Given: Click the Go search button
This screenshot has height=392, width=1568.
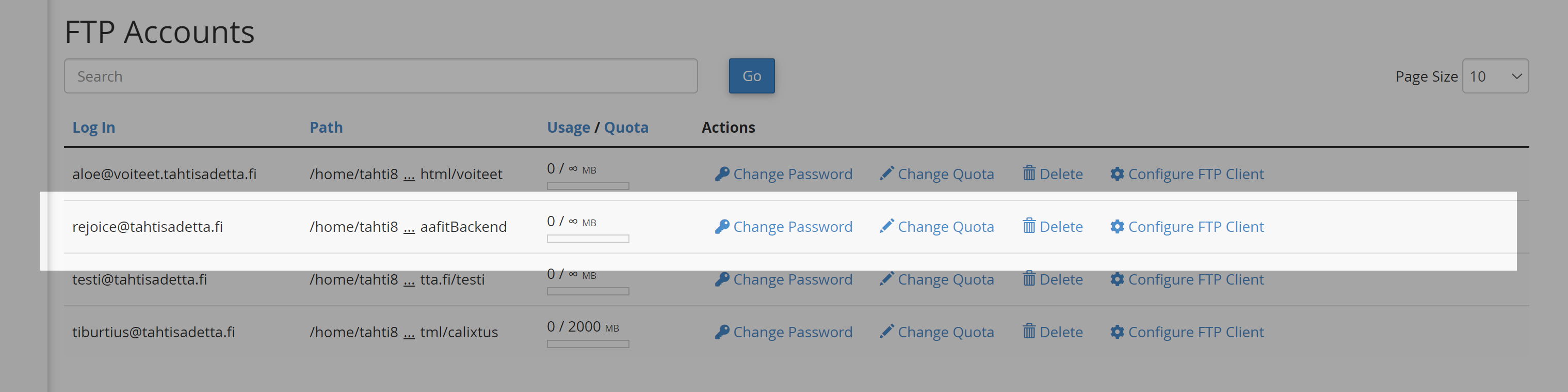Looking at the screenshot, I should coord(752,76).
